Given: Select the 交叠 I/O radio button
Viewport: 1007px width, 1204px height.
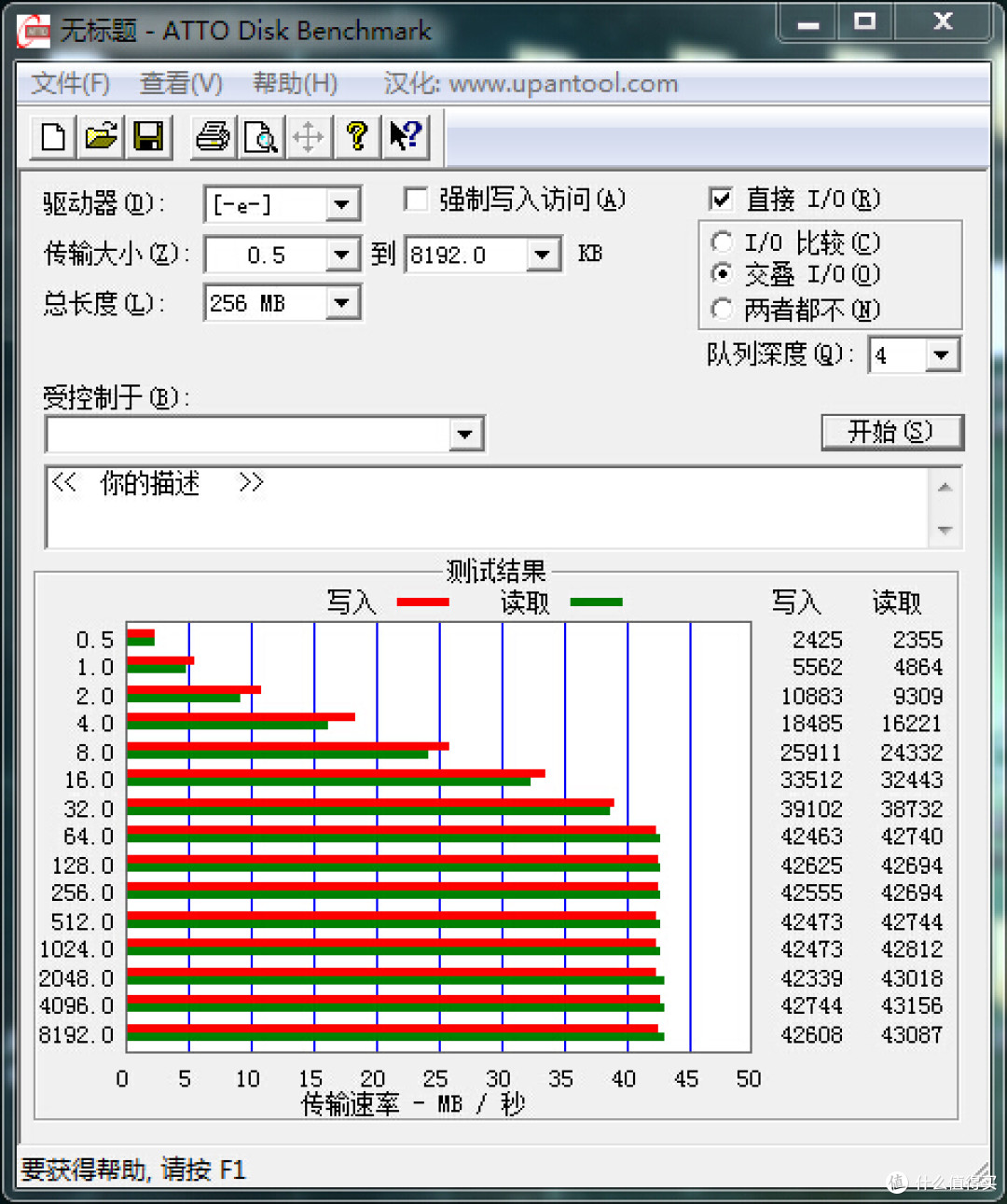Looking at the screenshot, I should point(722,274).
